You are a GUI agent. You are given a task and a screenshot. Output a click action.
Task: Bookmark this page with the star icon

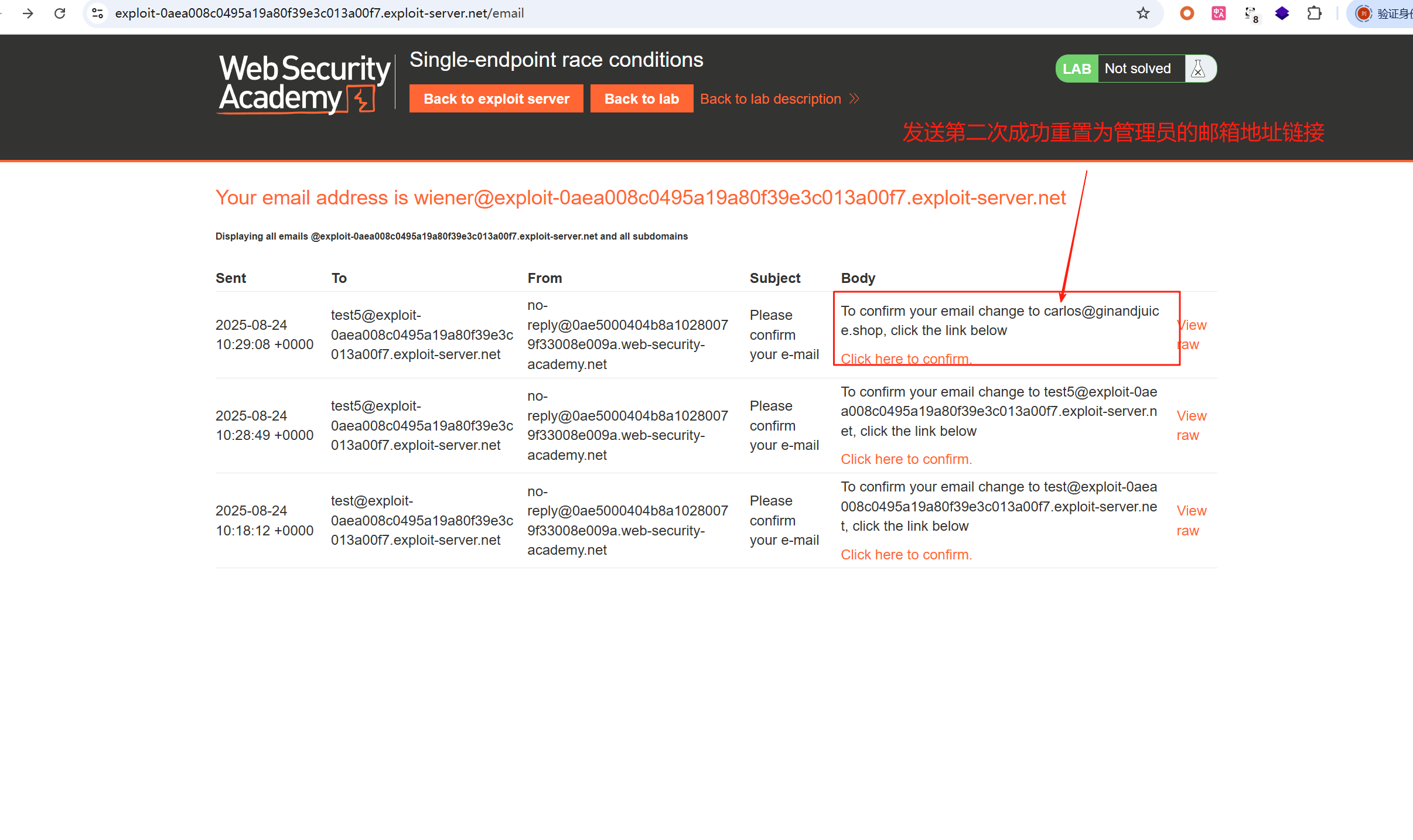1143,13
